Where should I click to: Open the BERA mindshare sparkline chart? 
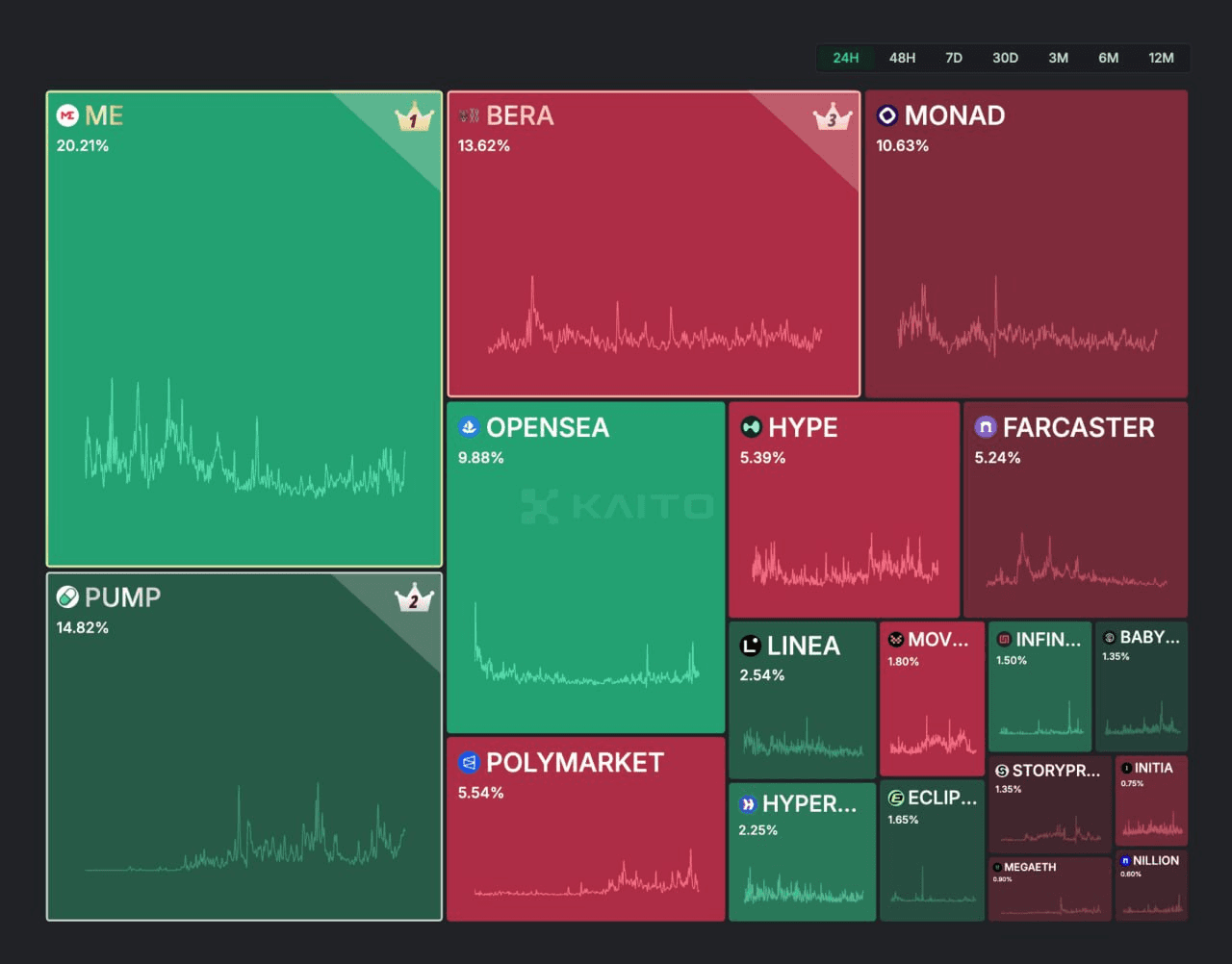coord(654,317)
